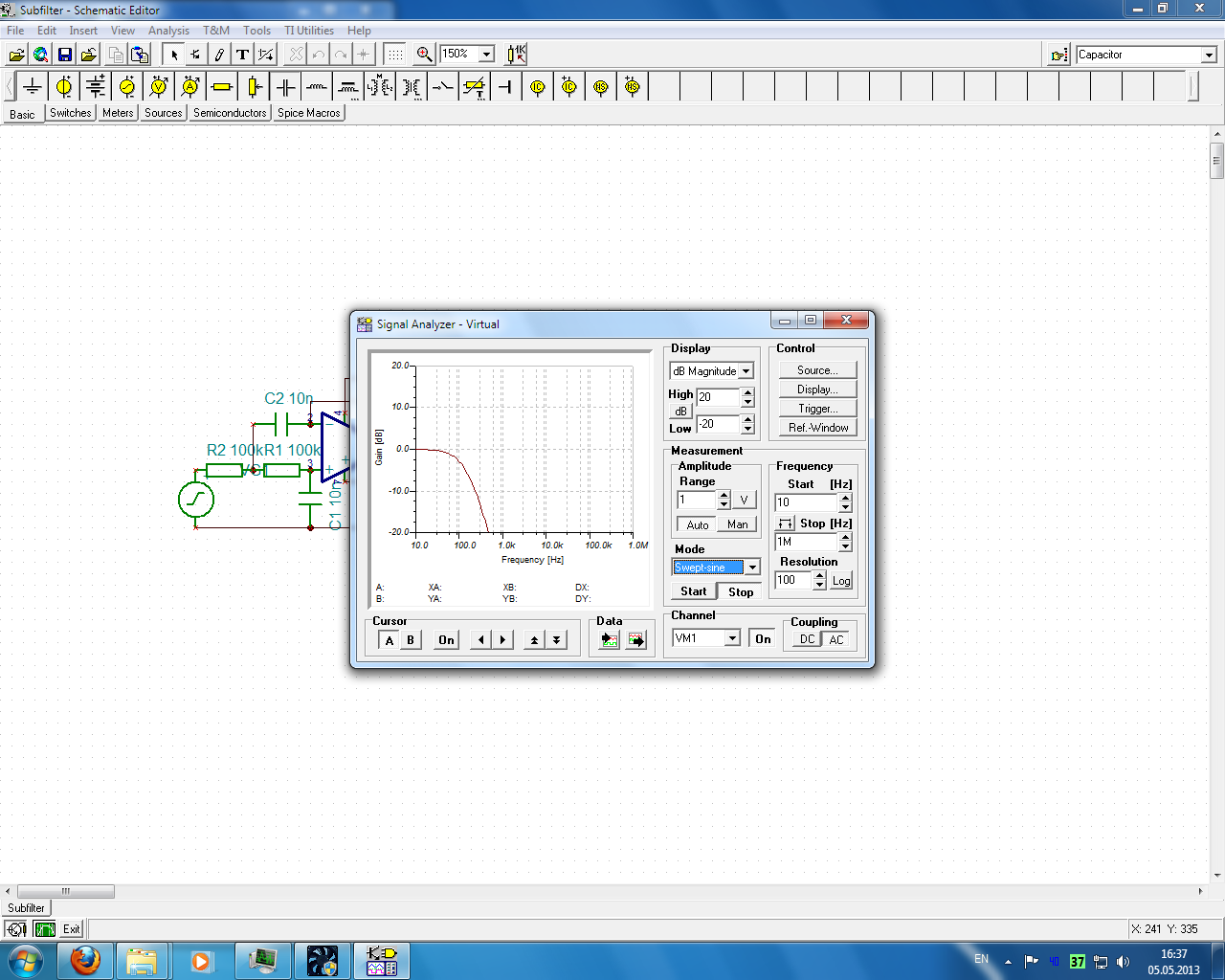Screen dimensions: 1225x980
Task: Open the TI Utilities menu
Action: tap(309, 31)
